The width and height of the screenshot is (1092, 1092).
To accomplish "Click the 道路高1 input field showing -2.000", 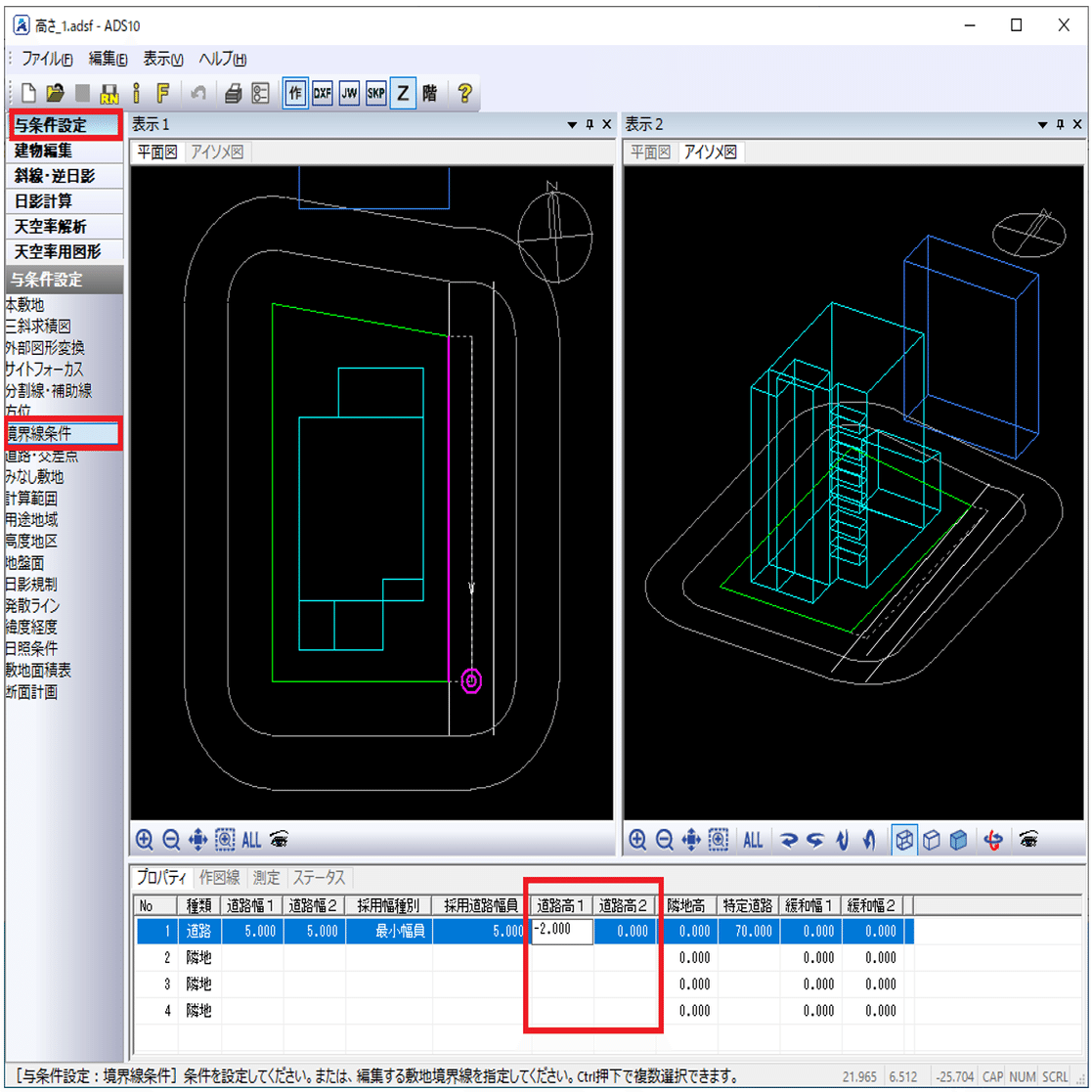I will [x=562, y=931].
